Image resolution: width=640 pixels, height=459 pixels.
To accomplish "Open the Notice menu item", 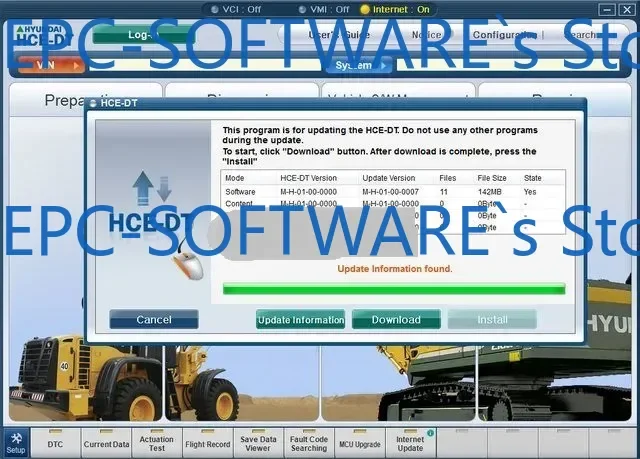I will (427, 35).
